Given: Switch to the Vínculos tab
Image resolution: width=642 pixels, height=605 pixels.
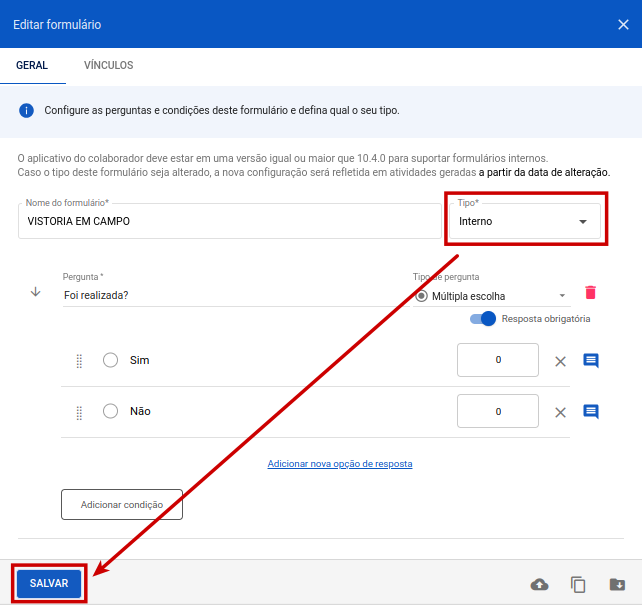Looking at the screenshot, I should 109,66.
